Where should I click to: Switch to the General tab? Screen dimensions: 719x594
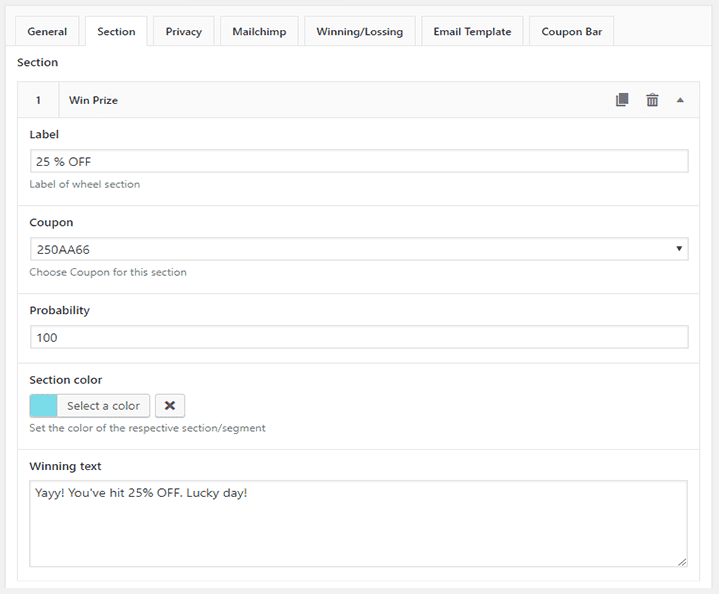pos(47,32)
